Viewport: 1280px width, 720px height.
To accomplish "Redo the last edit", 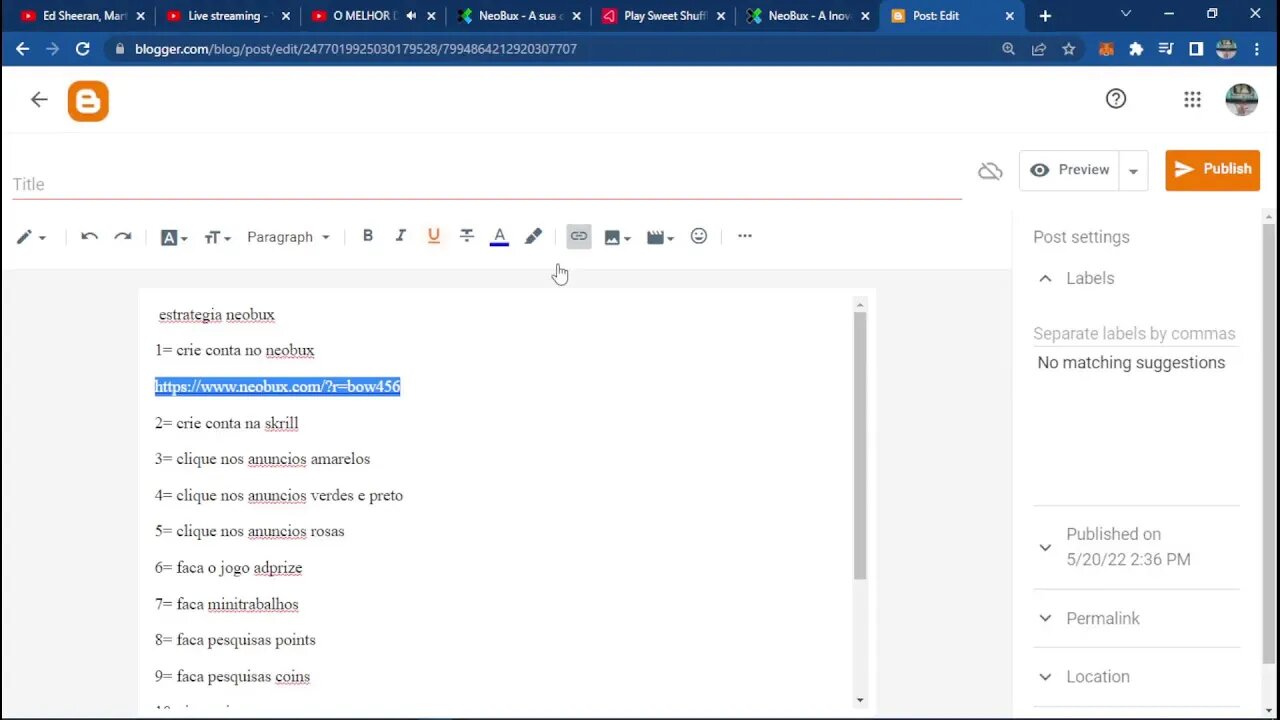I will coord(123,237).
